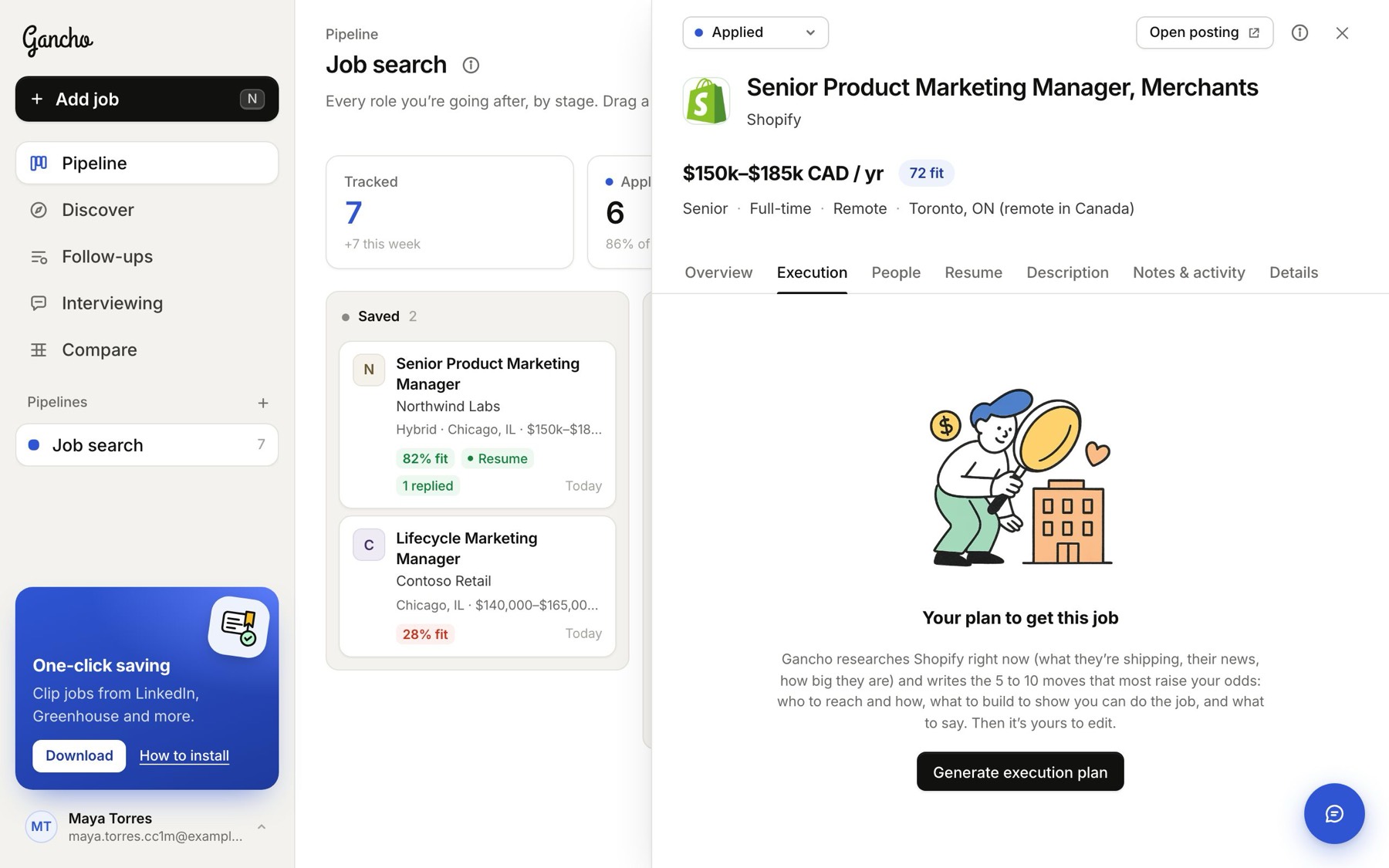Add a new pipeline with plus icon

click(x=263, y=403)
